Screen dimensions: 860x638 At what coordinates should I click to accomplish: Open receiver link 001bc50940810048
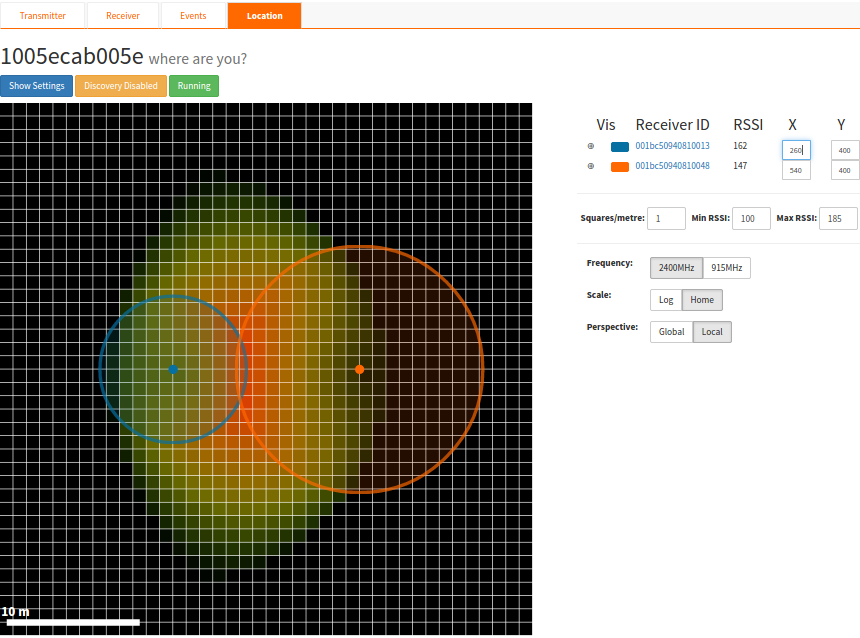[x=672, y=166]
